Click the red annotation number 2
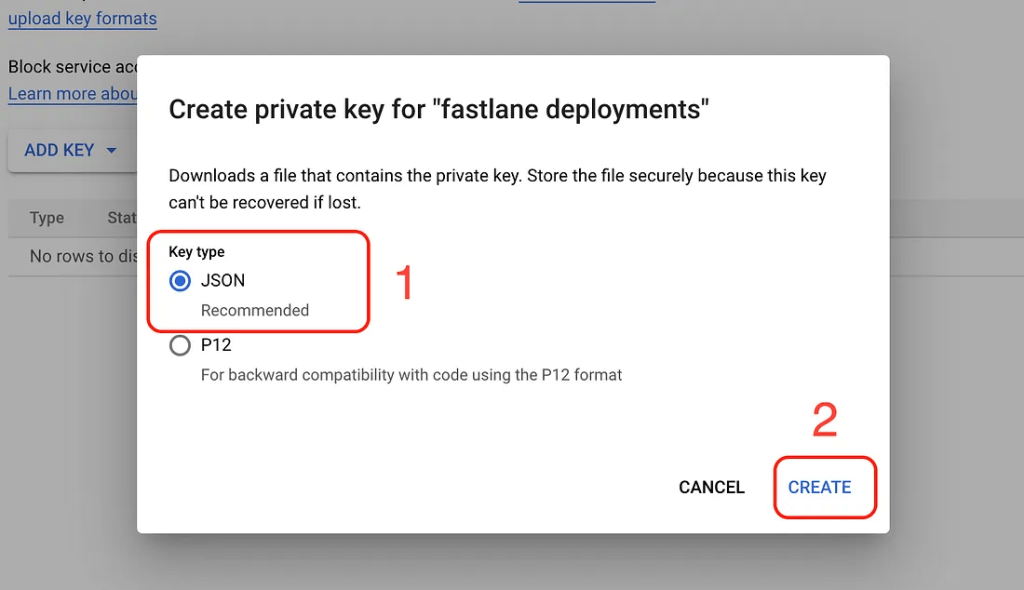The image size is (1024, 590). pyautogui.click(x=825, y=420)
